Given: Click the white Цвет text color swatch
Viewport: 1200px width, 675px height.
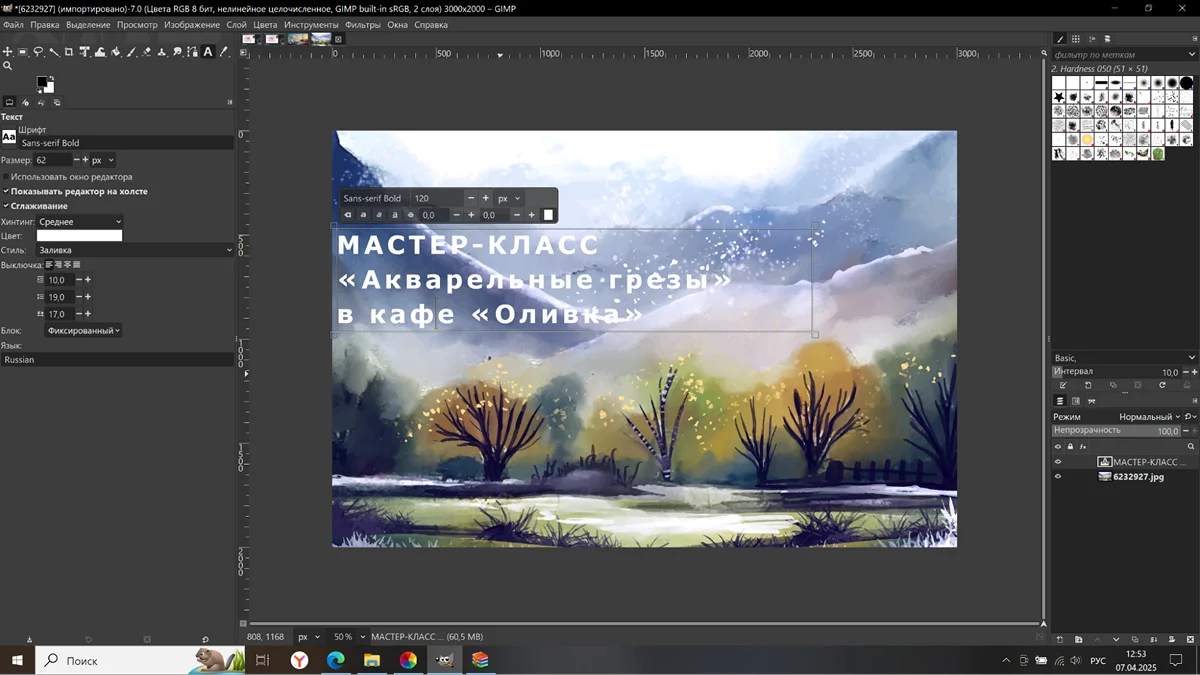Looking at the screenshot, I should 79,236.
